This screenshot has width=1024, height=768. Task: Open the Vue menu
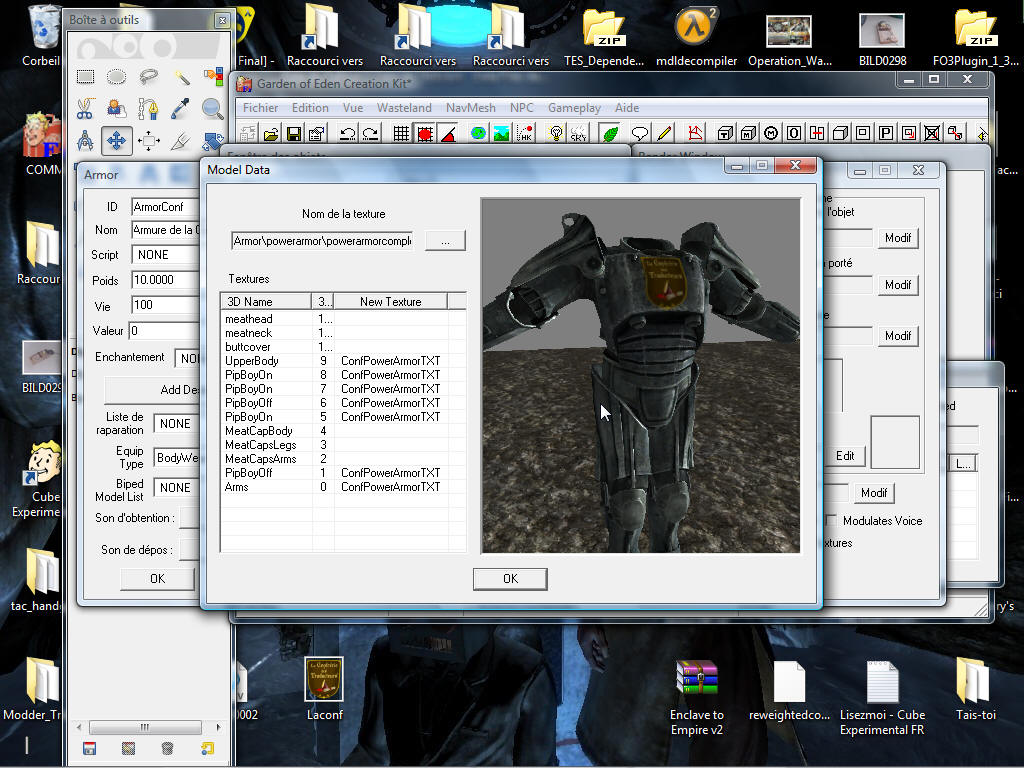coord(353,108)
